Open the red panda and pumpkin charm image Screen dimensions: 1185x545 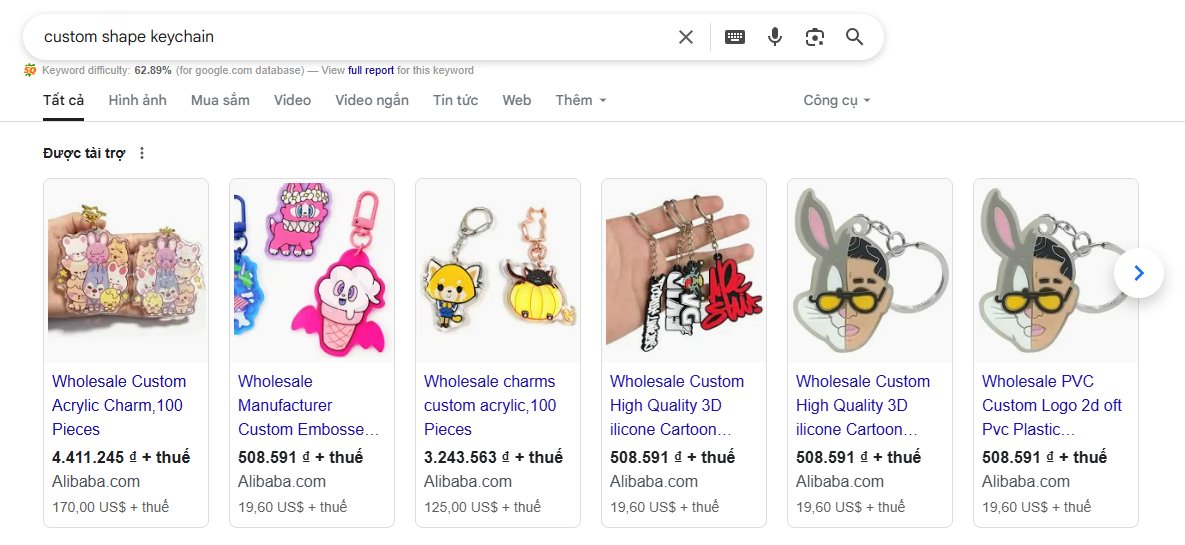[x=498, y=271]
